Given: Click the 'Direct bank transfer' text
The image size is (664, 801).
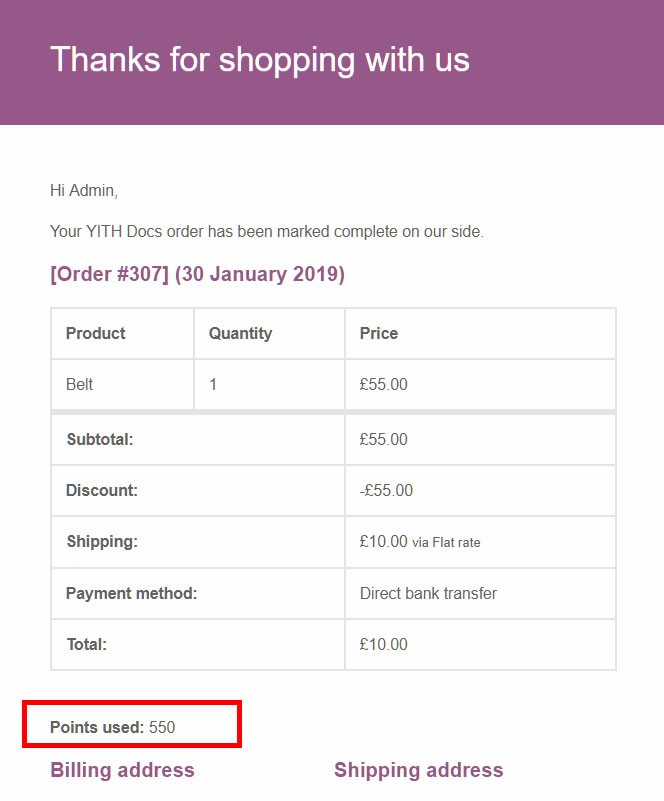Looking at the screenshot, I should pos(428,593).
